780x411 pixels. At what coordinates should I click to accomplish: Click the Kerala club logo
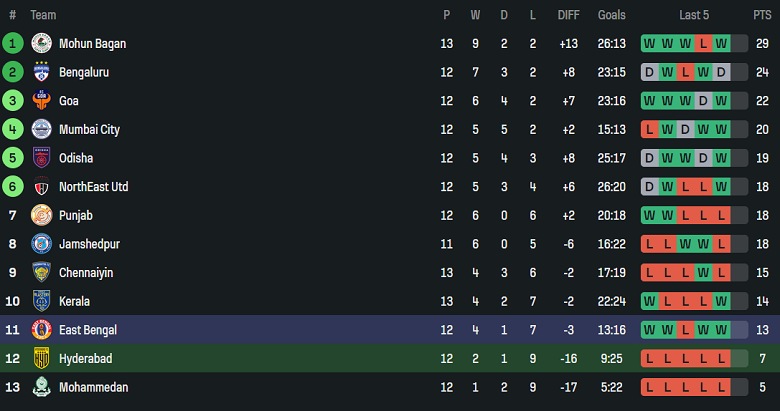(x=41, y=301)
